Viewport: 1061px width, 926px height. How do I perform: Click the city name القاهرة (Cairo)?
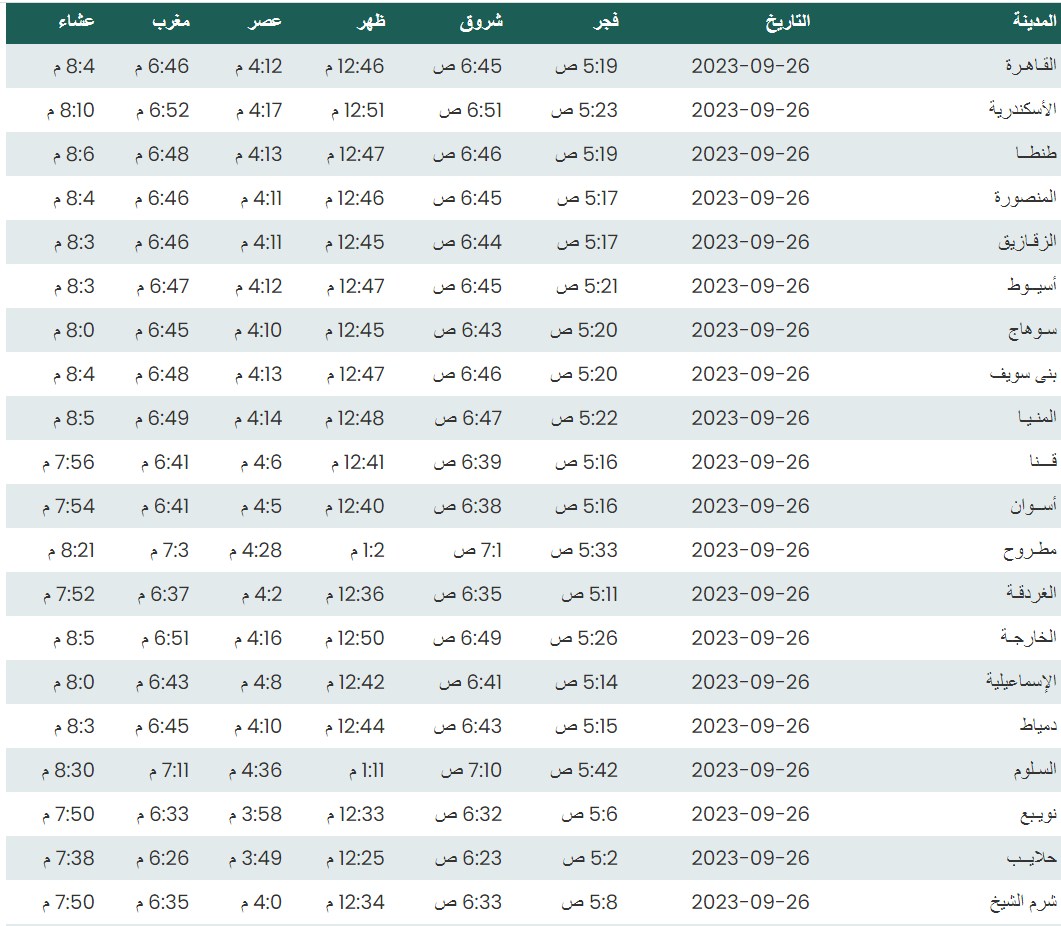(x=1028, y=66)
